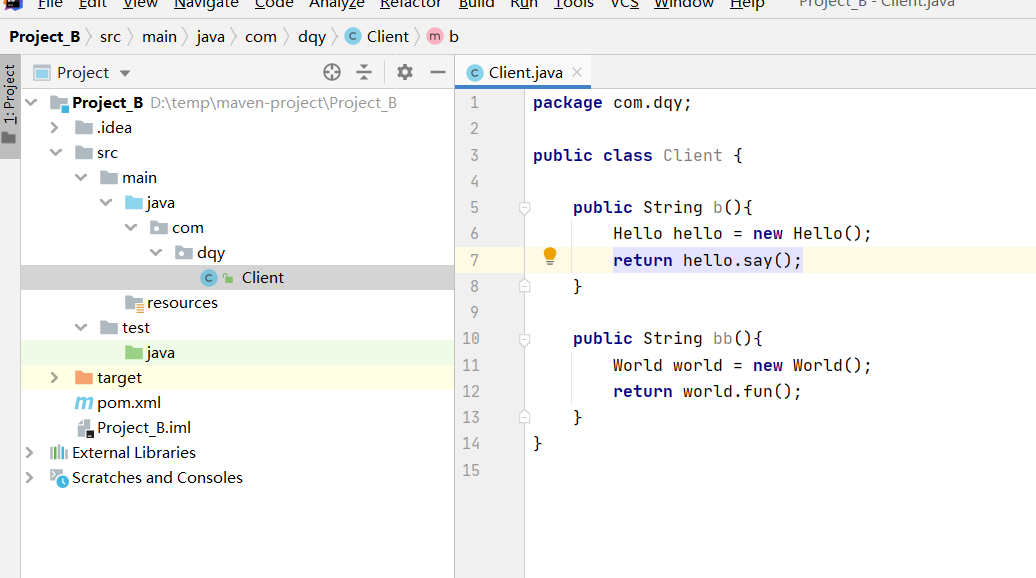The height and width of the screenshot is (578, 1036).
Task: Click dqy in the breadcrumb
Action: (x=312, y=38)
